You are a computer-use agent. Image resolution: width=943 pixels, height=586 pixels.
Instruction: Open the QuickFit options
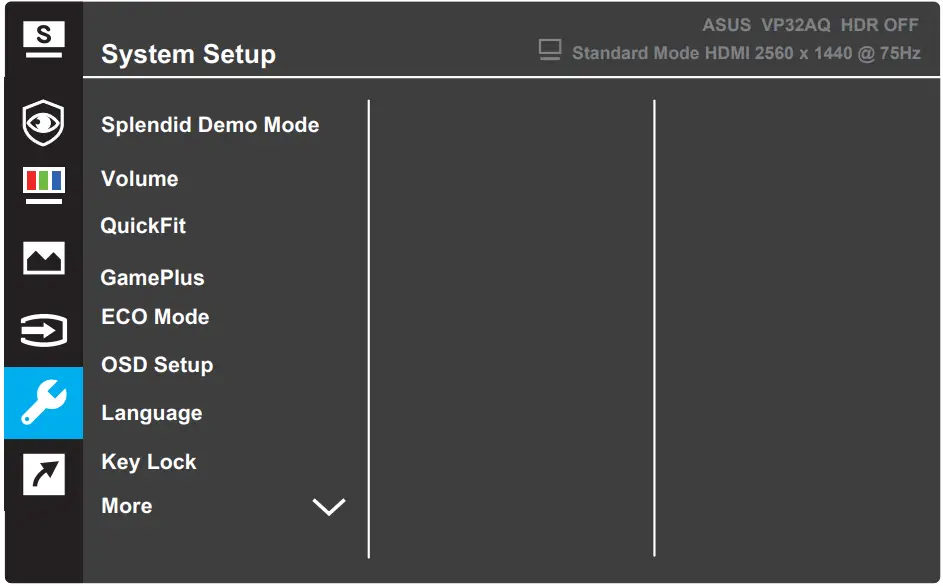(x=144, y=225)
